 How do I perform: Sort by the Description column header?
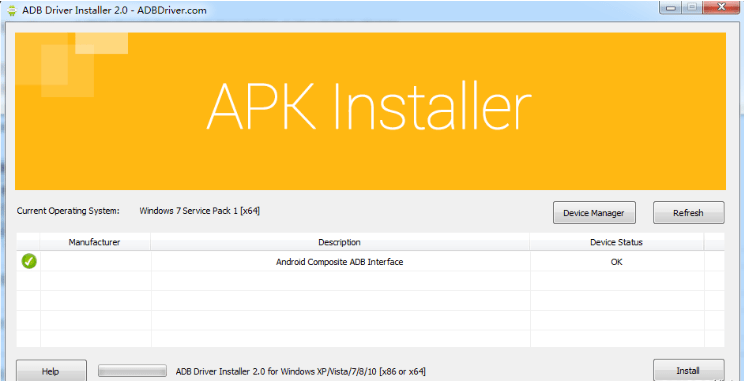[340, 242]
